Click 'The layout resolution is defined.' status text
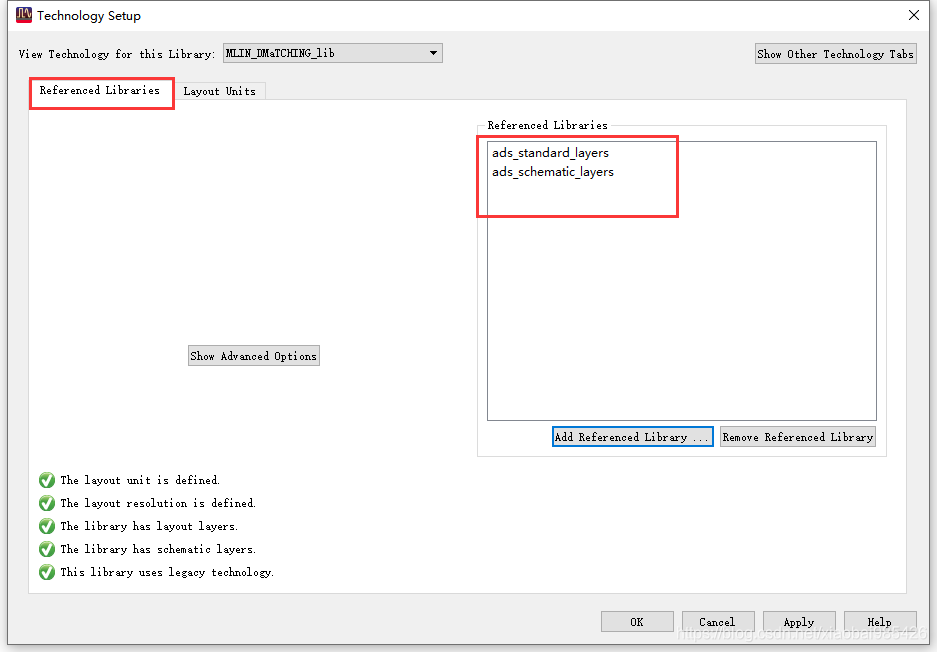The width and height of the screenshot is (937, 652). (x=158, y=503)
